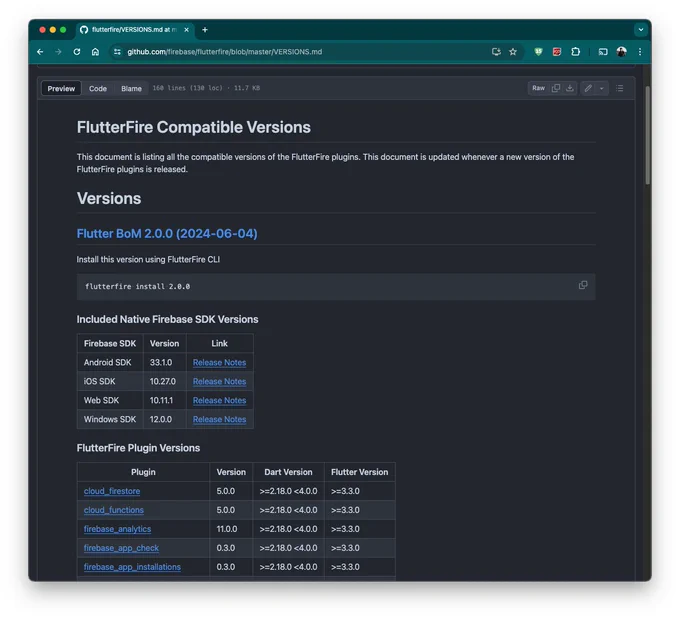680x619 pixels.
Task: Click iOS SDK version 10.27.0 cell
Action: click(165, 382)
